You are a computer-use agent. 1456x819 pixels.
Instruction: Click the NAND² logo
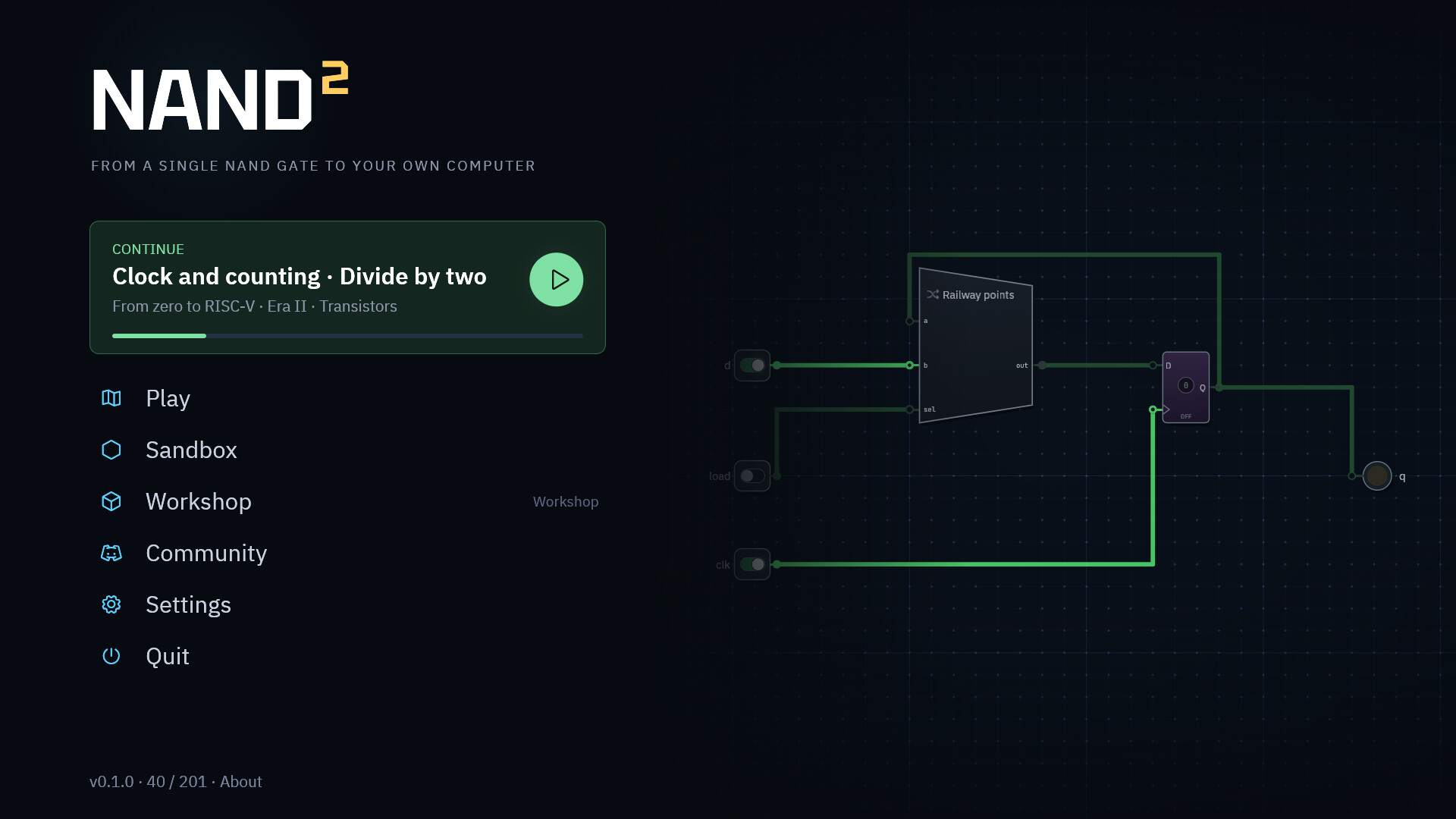[x=221, y=96]
